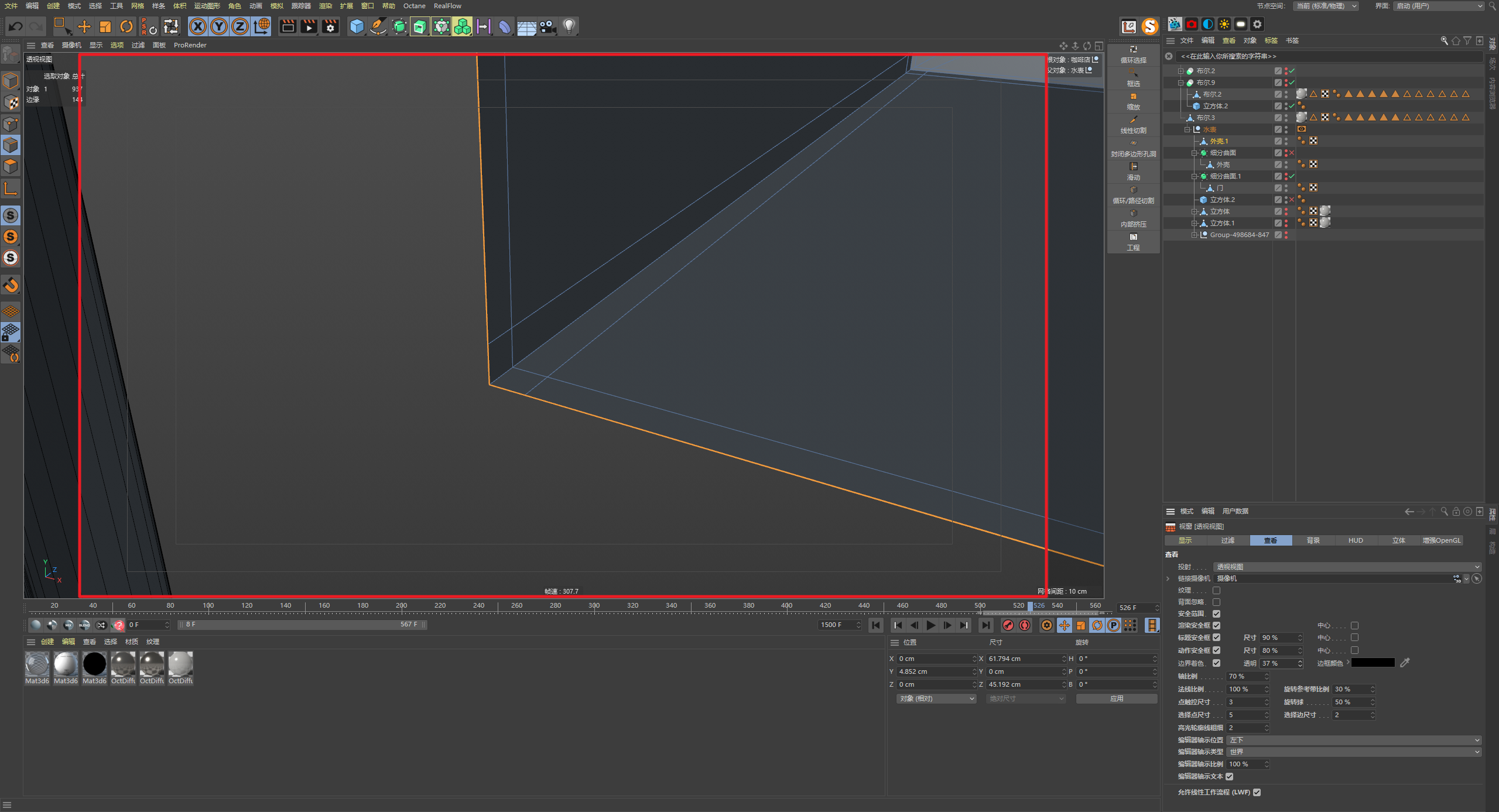Click the render view clapperboard icon
This screenshot has height=812, width=1499.
[x=288, y=26]
